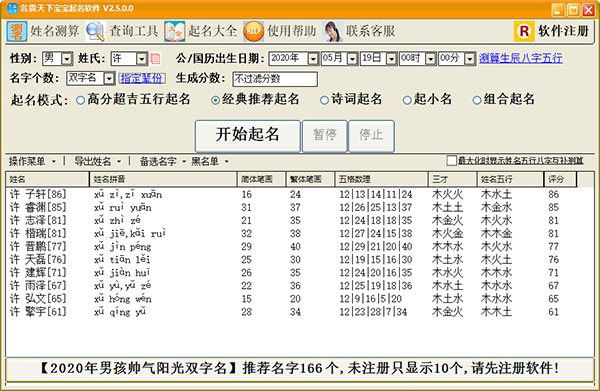Click the small red icon beside surname

[x=155, y=59]
